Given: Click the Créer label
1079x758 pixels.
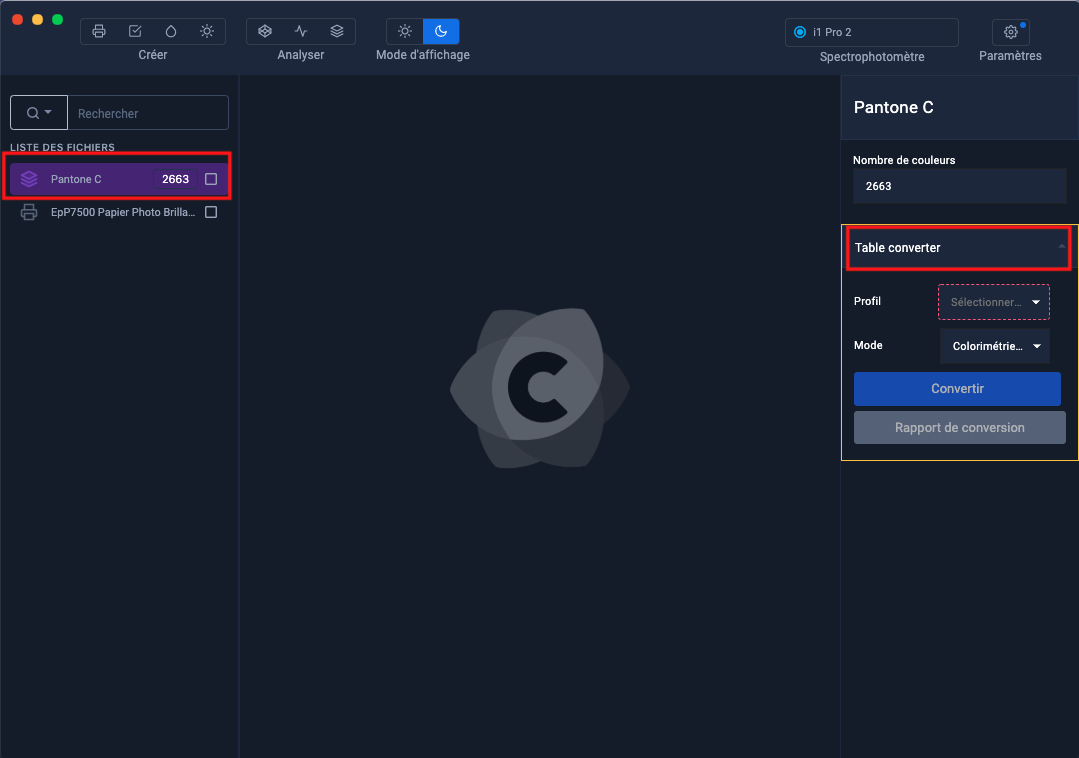Looking at the screenshot, I should 153,55.
